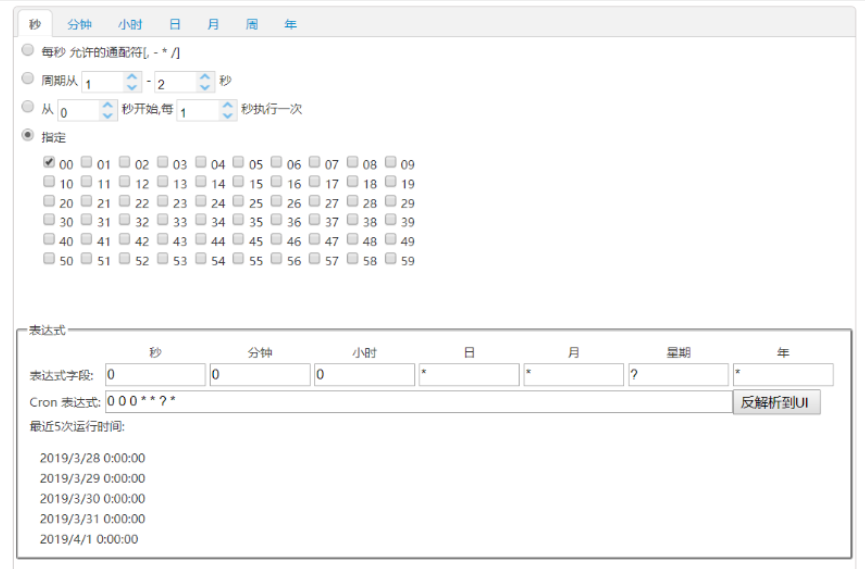This screenshot has height=569, width=865.
Task: Click the 年 expression field
Action: click(x=783, y=375)
